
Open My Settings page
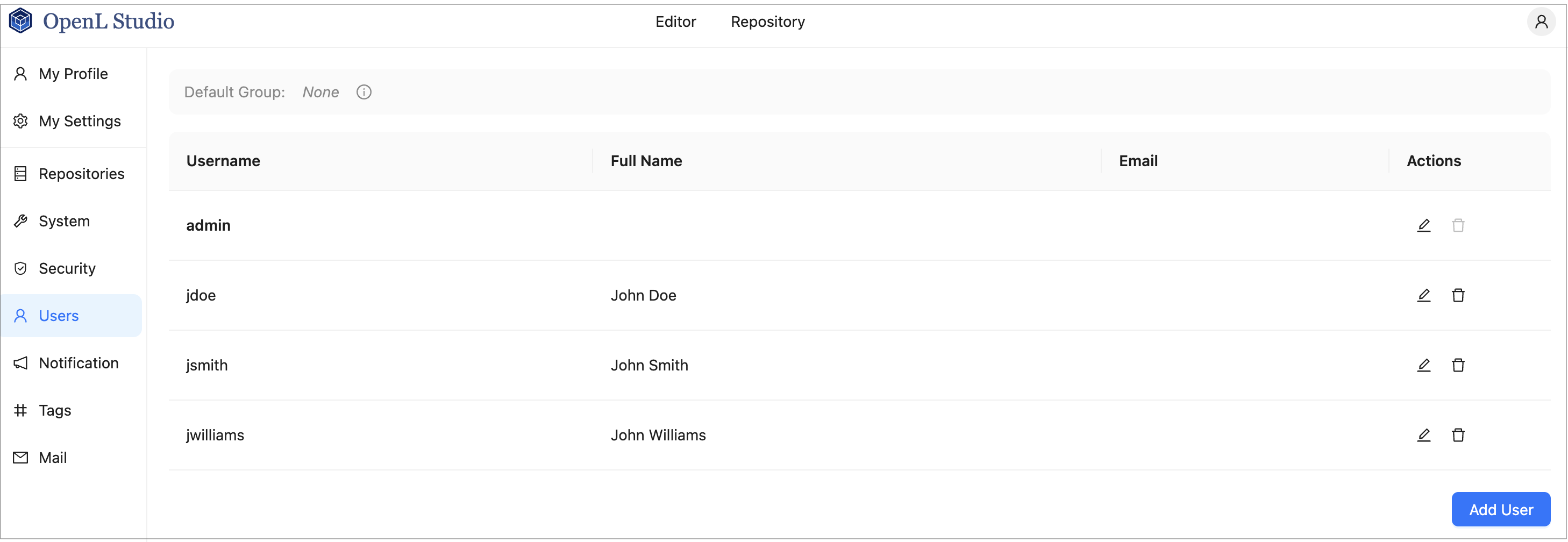(x=79, y=121)
